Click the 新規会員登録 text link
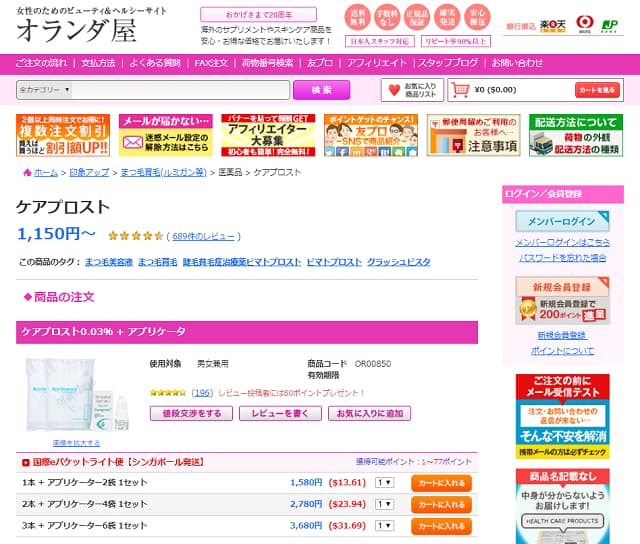This screenshot has height=544, width=640. pyautogui.click(x=562, y=335)
